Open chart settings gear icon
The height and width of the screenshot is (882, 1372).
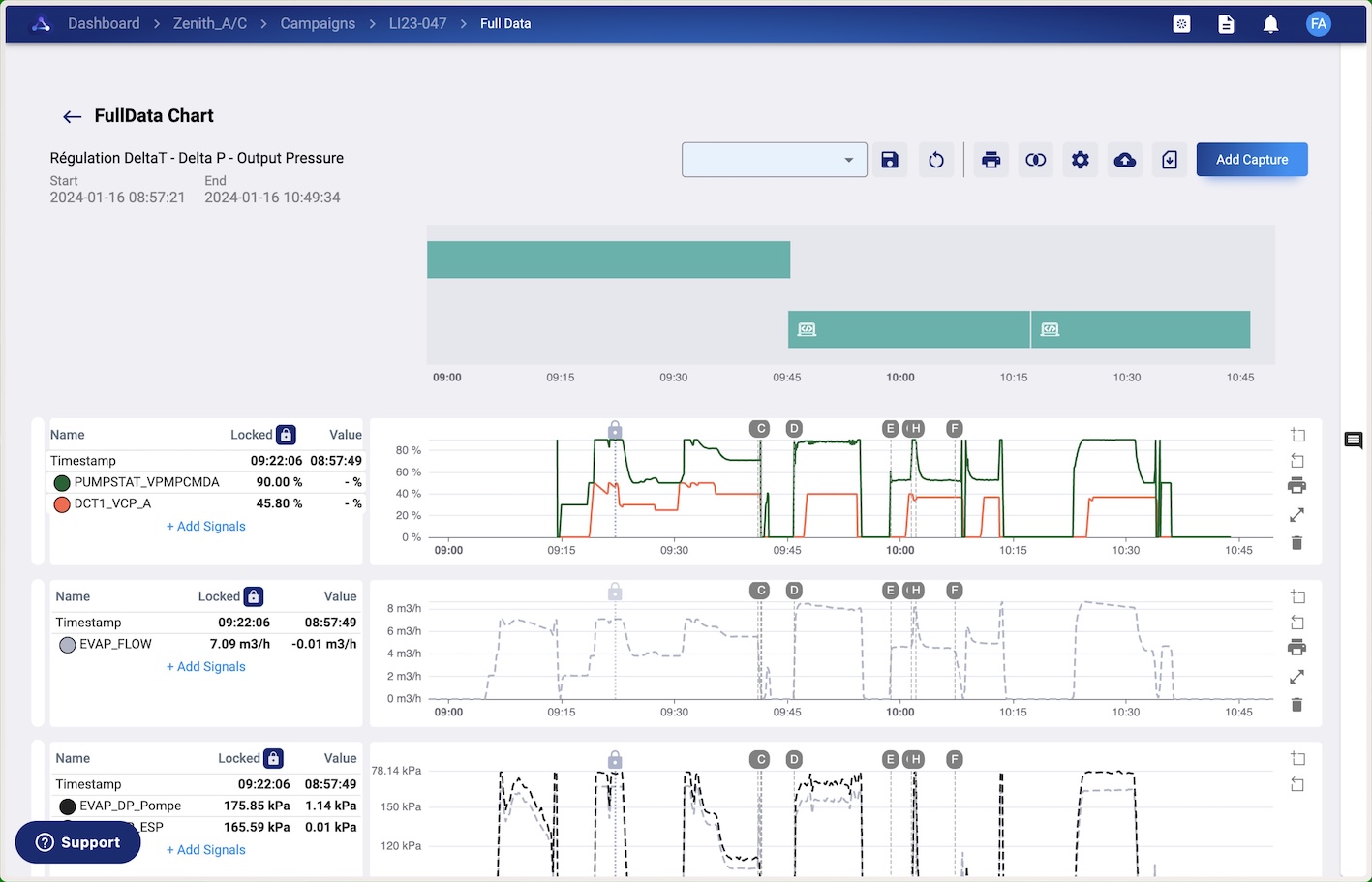coord(1081,160)
